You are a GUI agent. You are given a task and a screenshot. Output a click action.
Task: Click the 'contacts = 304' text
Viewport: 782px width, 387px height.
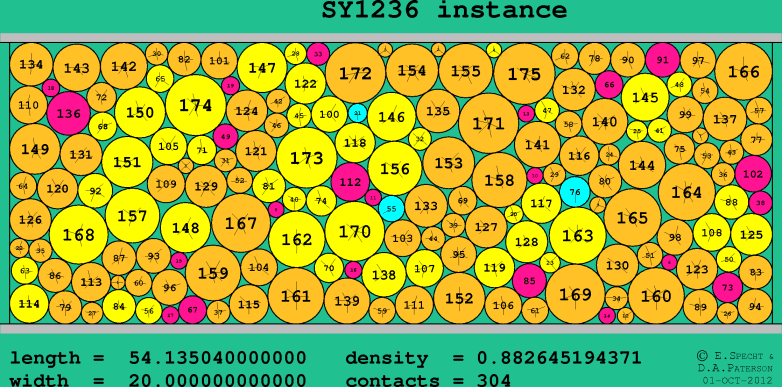428,381
